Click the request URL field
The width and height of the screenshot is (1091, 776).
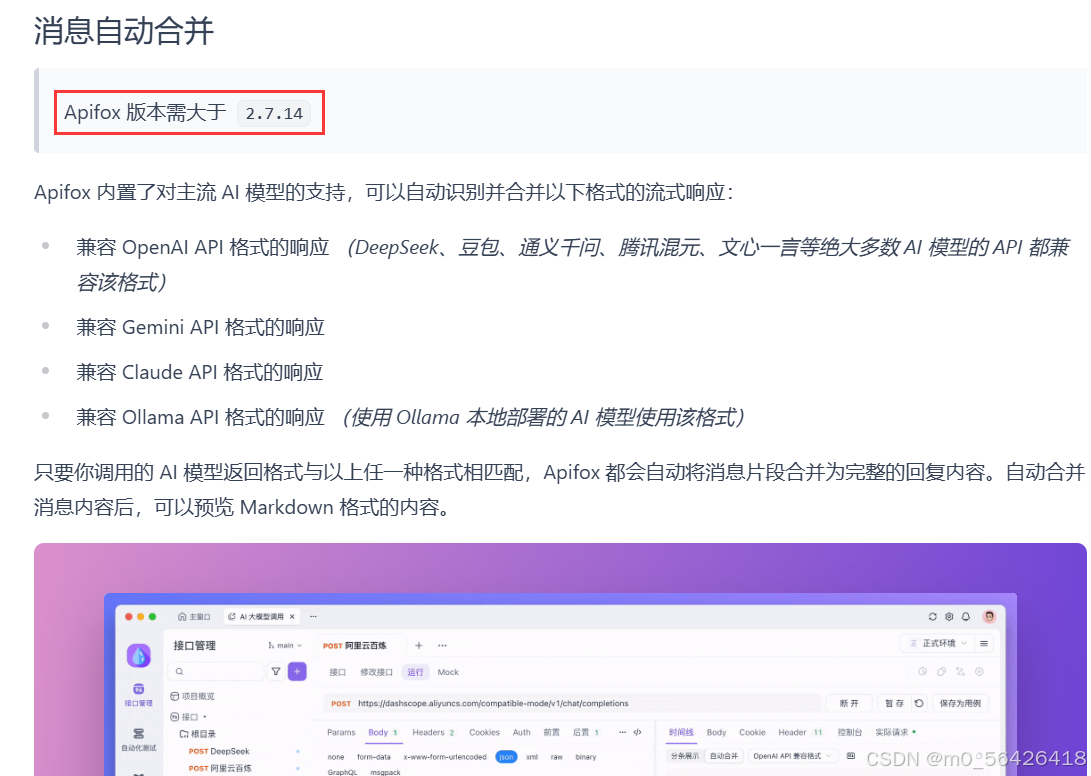pyautogui.click(x=588, y=704)
